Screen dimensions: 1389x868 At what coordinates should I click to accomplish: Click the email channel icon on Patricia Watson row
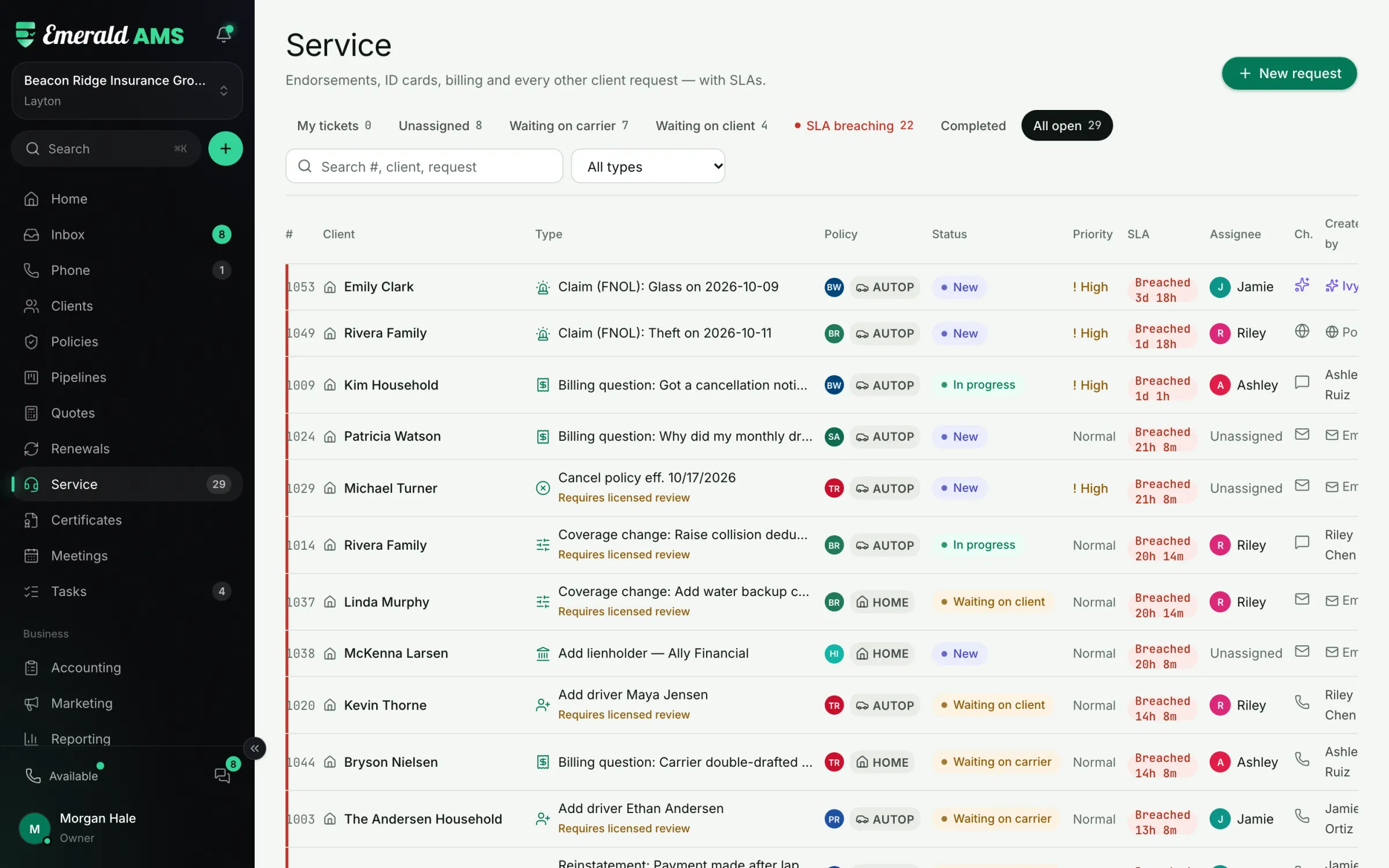pyautogui.click(x=1302, y=434)
